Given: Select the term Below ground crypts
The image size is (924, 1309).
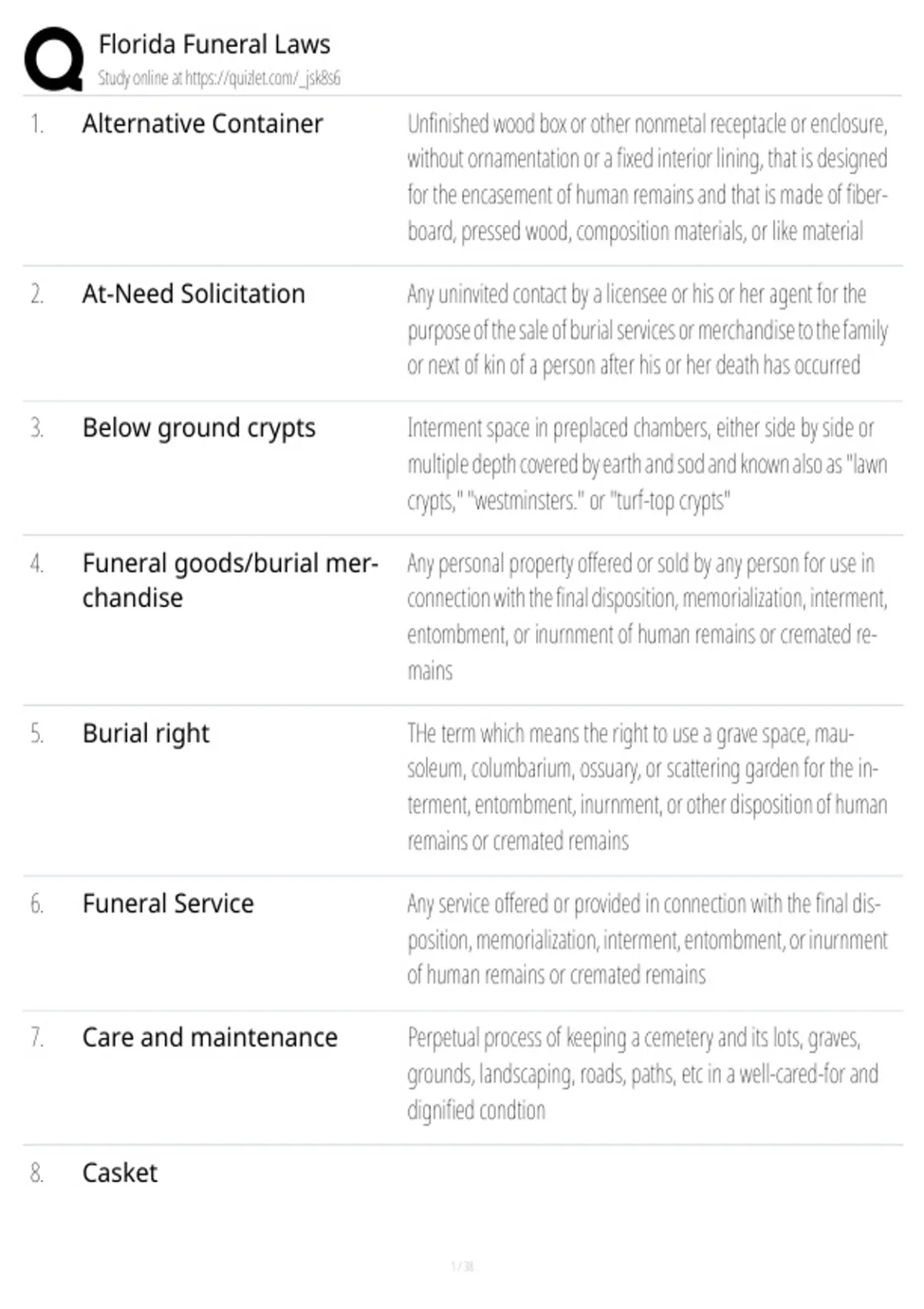Looking at the screenshot, I should pyautogui.click(x=199, y=428).
